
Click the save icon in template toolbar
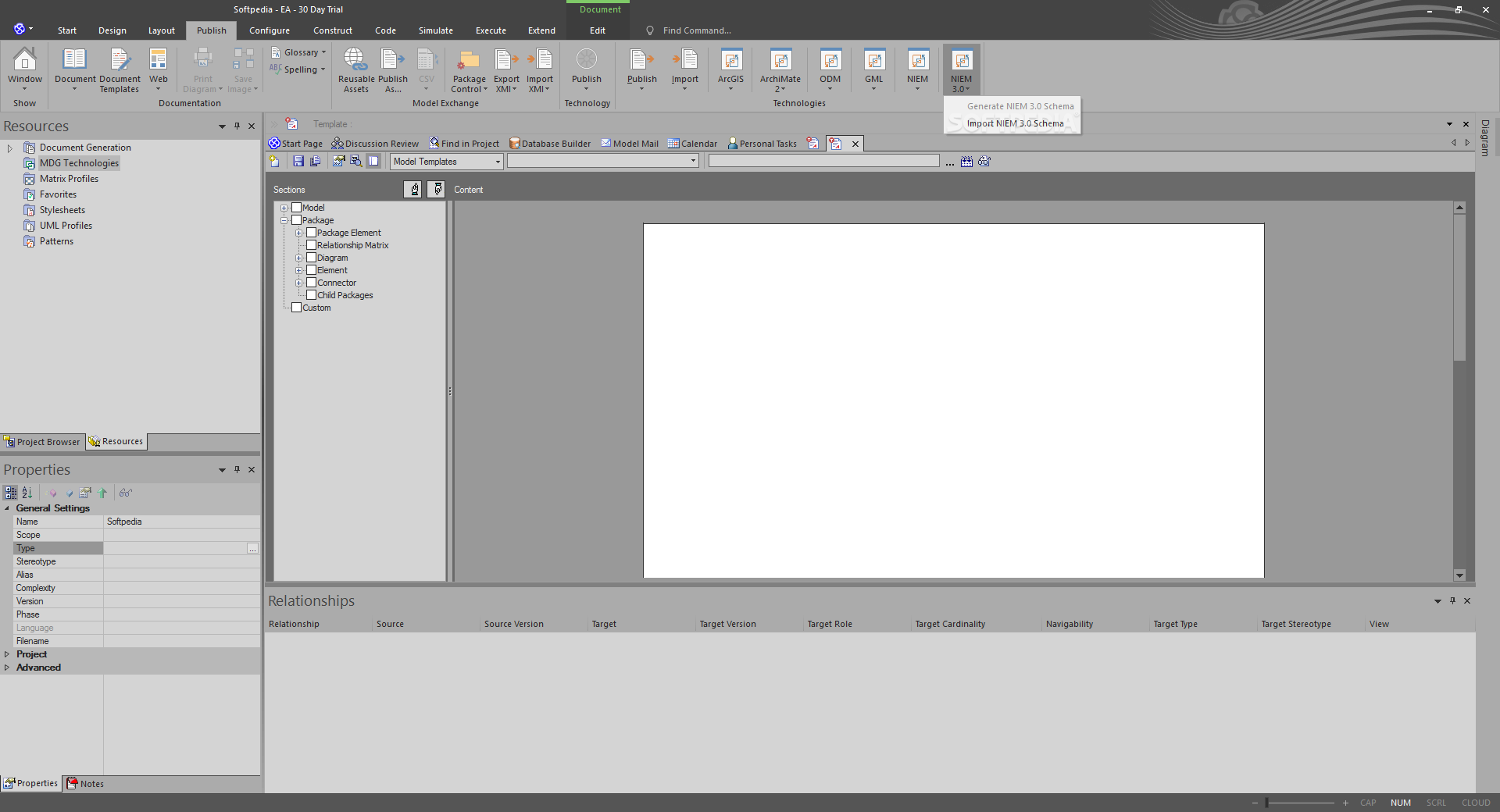click(298, 162)
